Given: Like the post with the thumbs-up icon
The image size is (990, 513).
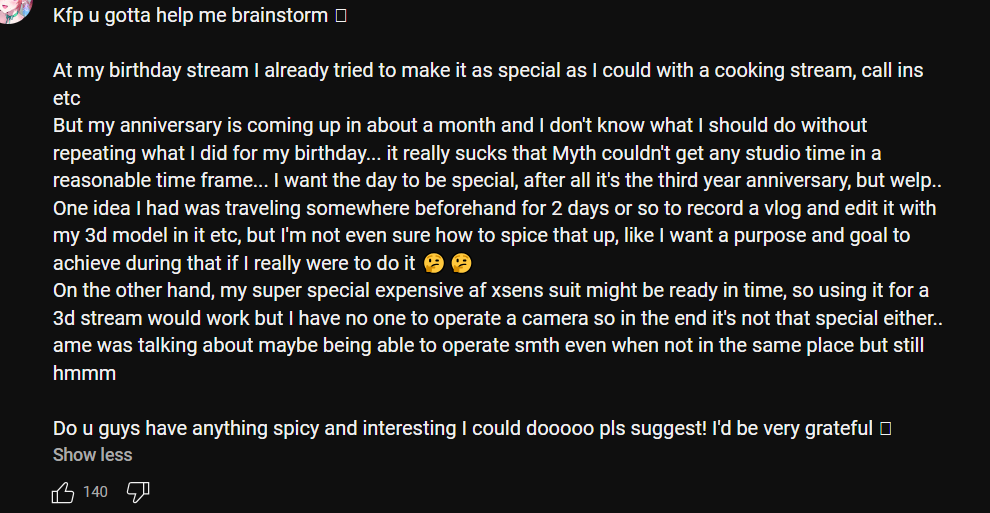Looking at the screenshot, I should click(x=63, y=492).
